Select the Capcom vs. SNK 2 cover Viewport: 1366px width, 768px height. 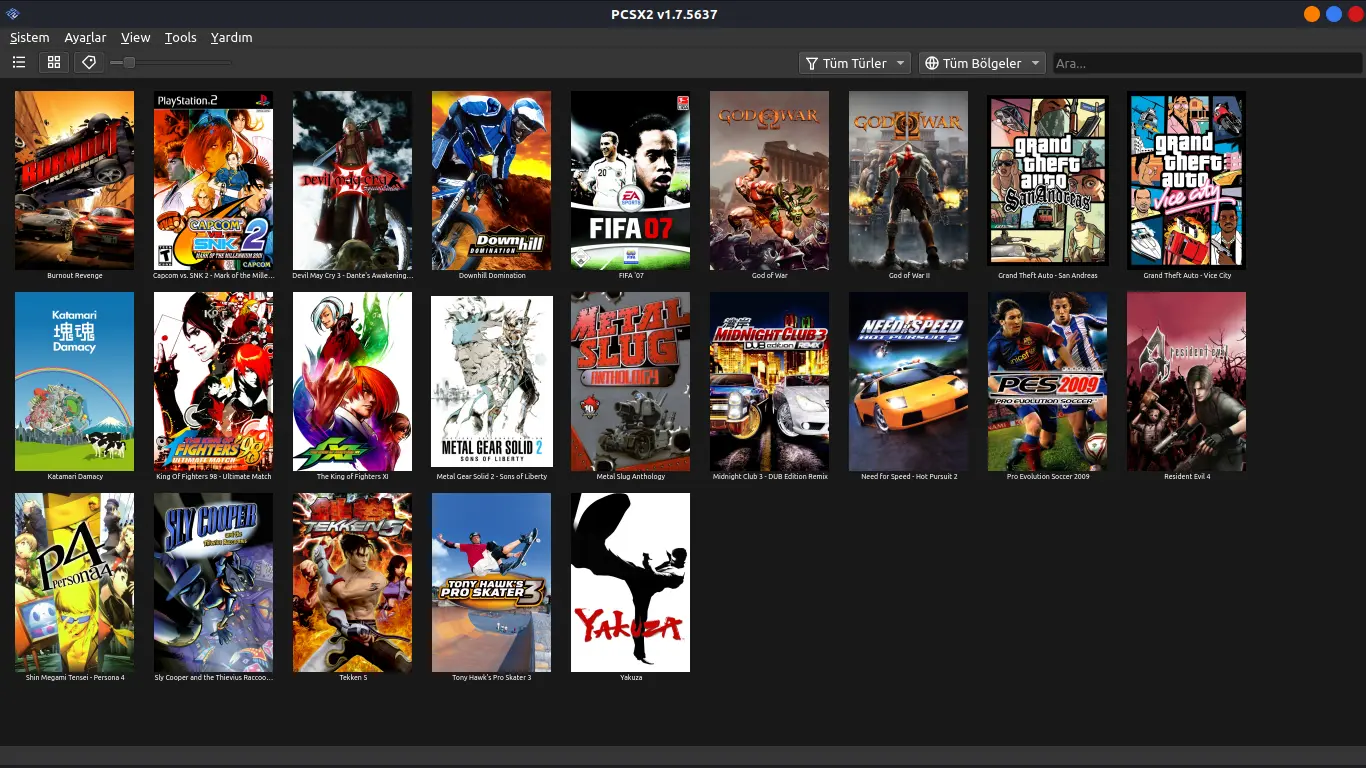point(213,180)
